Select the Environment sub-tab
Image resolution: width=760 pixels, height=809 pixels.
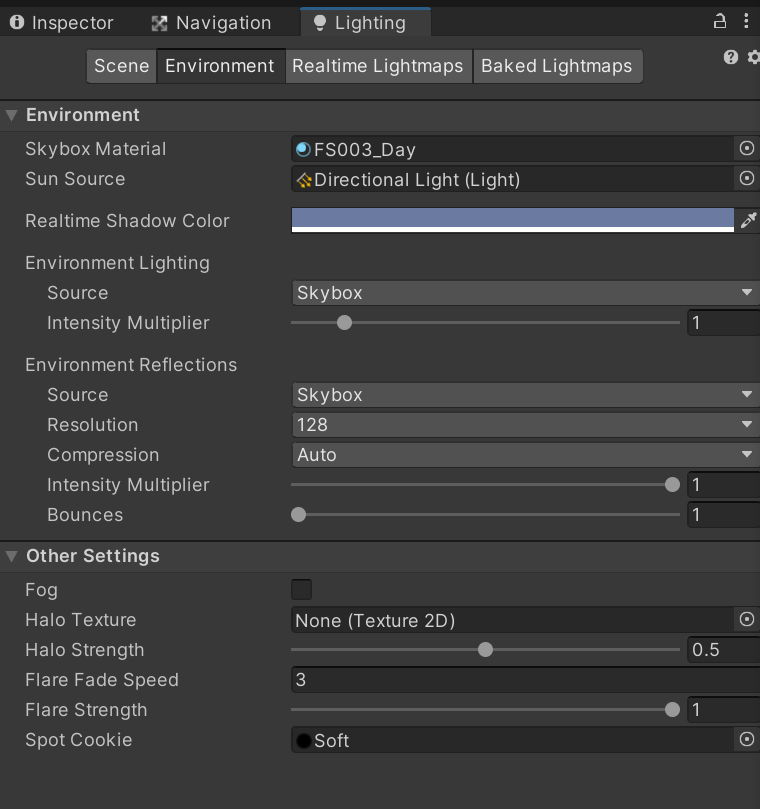(x=221, y=66)
